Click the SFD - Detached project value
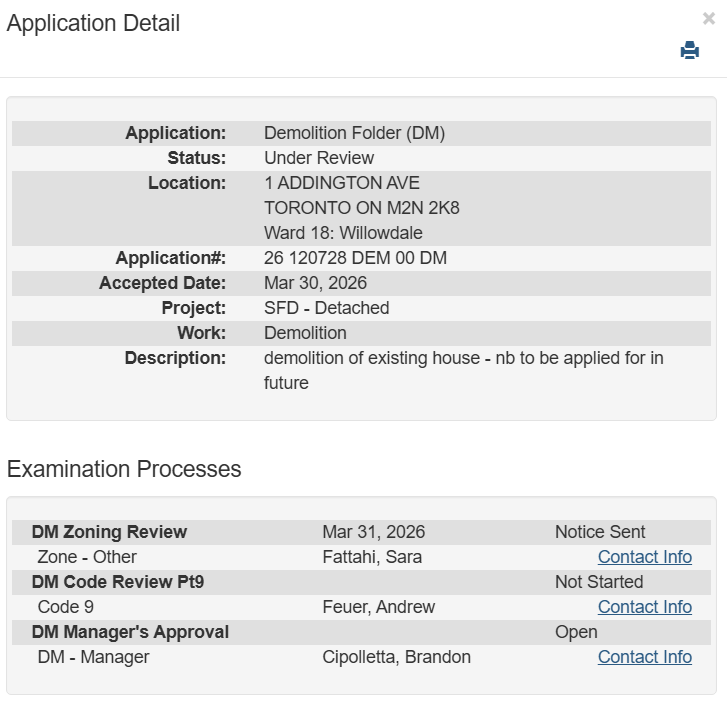Viewport: 727px width, 728px height. [326, 308]
